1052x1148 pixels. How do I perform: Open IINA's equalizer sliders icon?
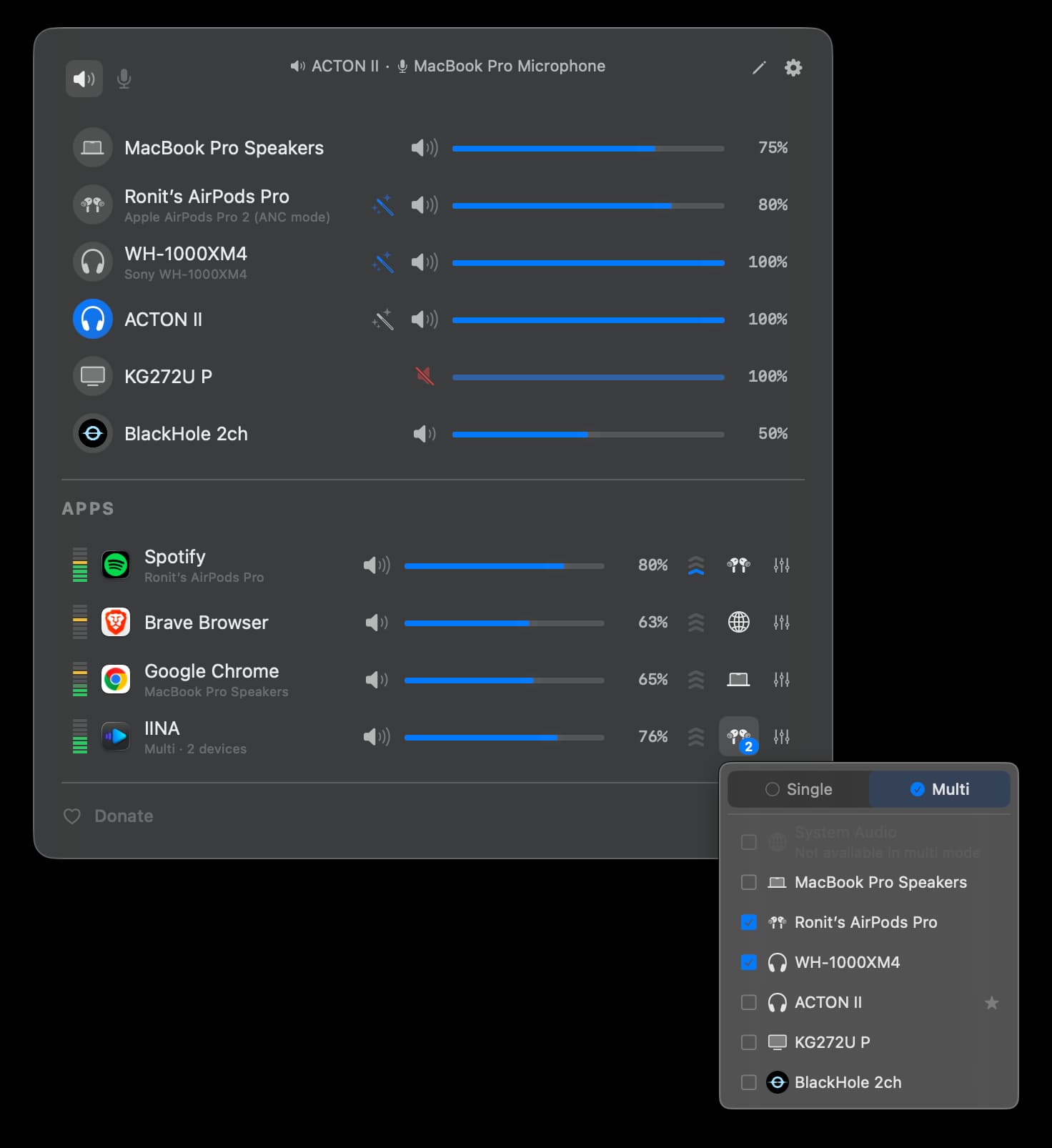click(x=782, y=737)
